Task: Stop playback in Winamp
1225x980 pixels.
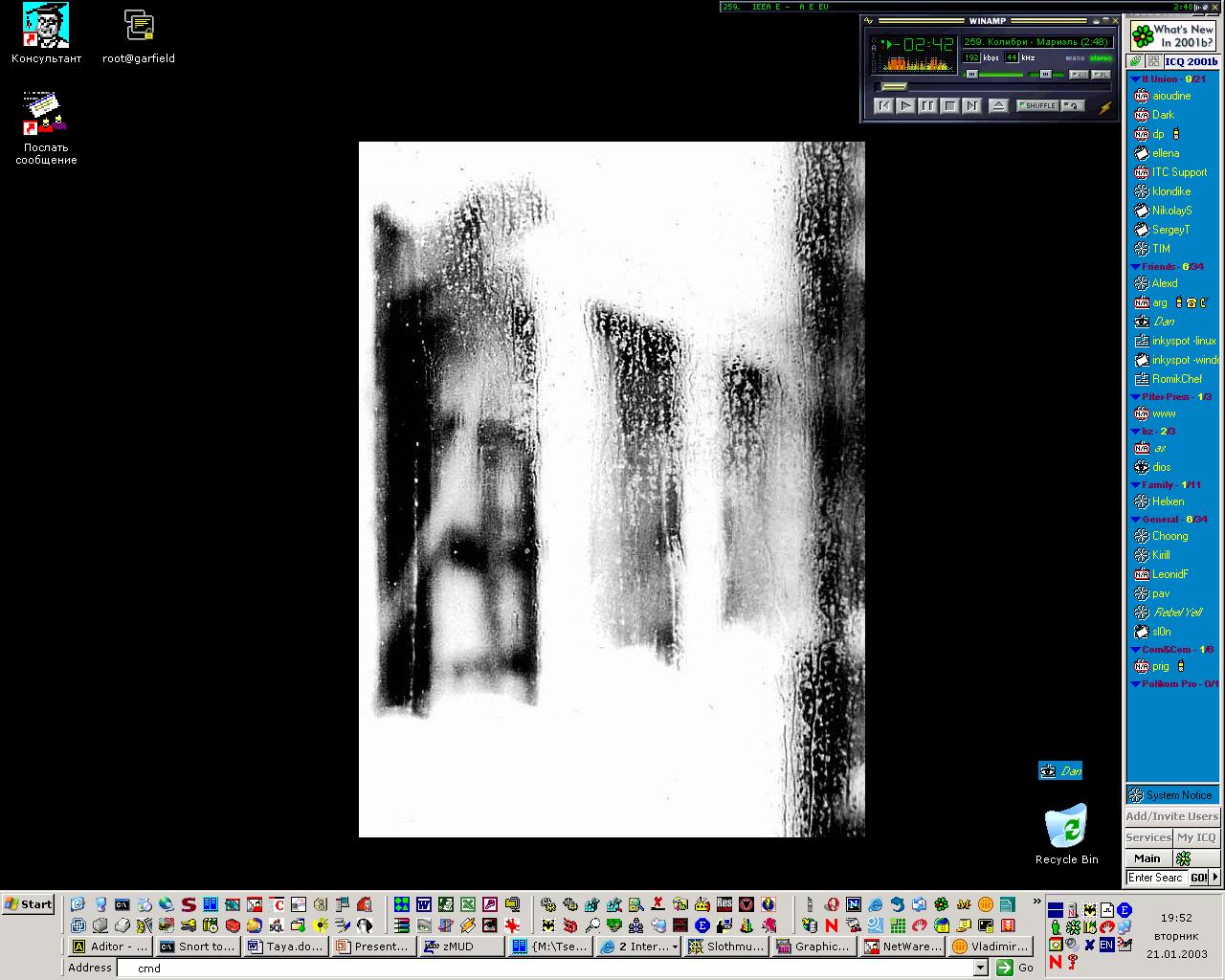Action: pyautogui.click(x=950, y=106)
